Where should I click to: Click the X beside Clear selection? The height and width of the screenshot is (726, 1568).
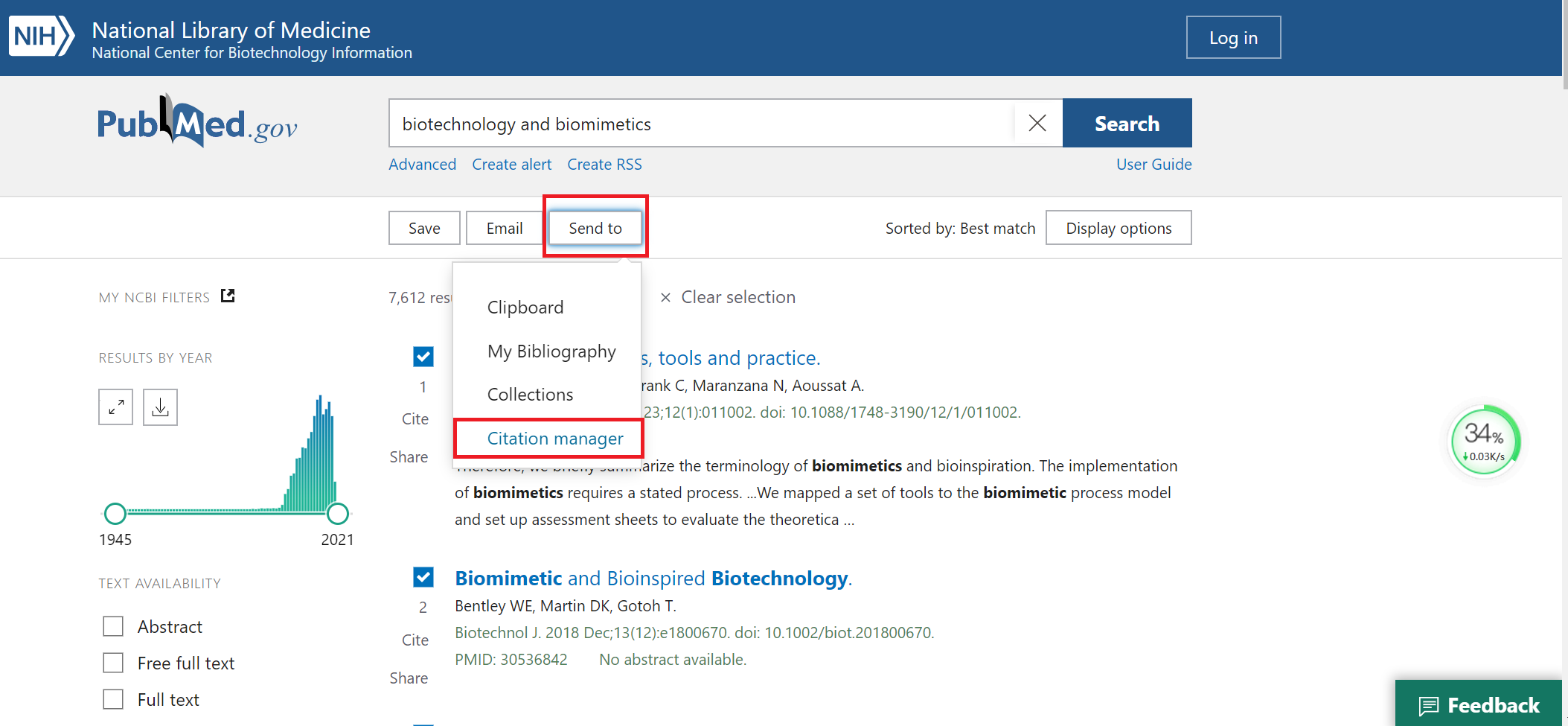666,298
